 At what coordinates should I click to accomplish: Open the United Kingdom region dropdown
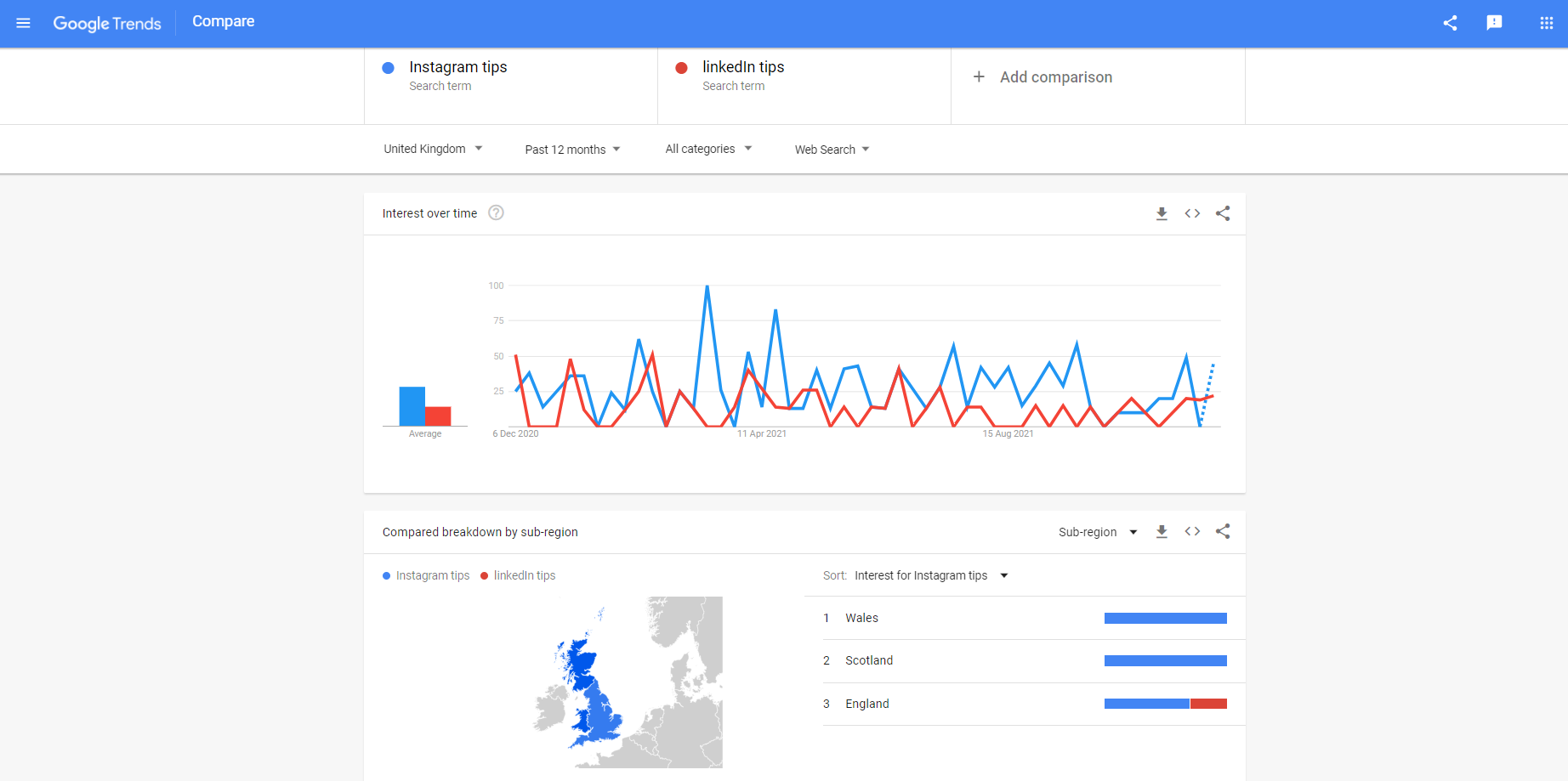coord(433,149)
